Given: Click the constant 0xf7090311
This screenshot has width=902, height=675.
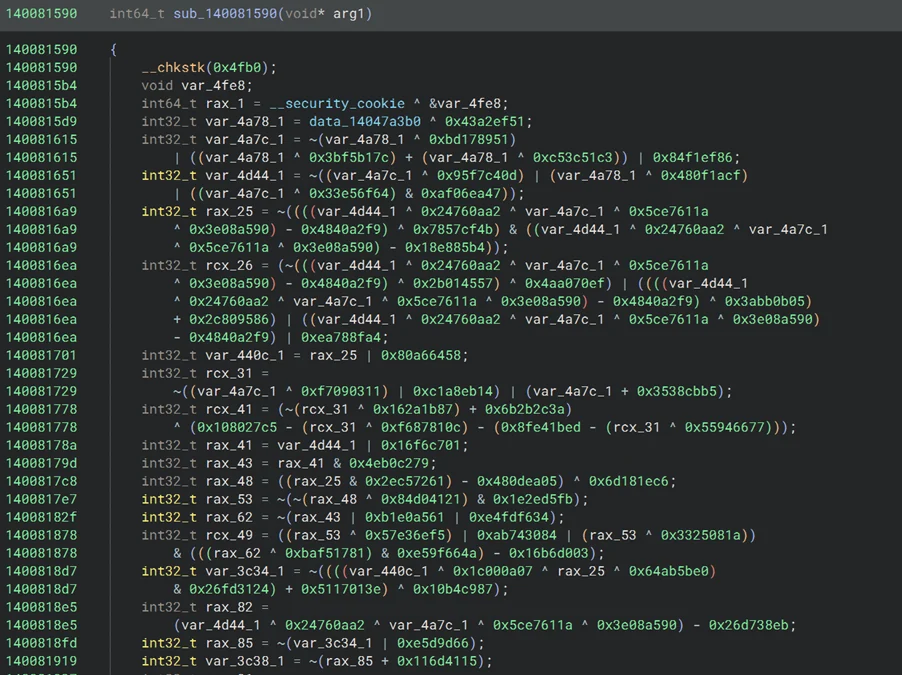Looking at the screenshot, I should coord(341,391).
